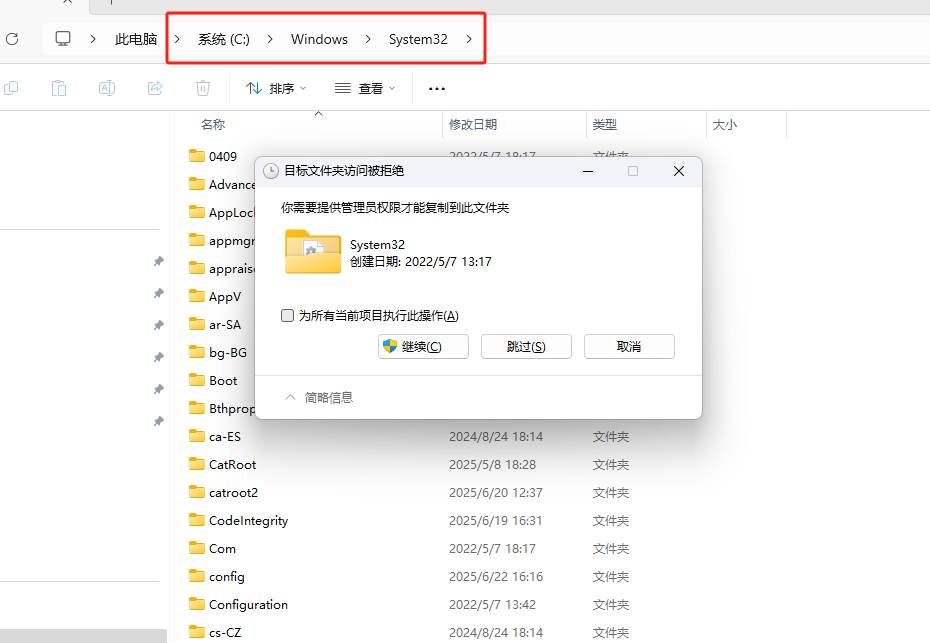Go to 此电脑 in the breadcrumb

[136, 39]
